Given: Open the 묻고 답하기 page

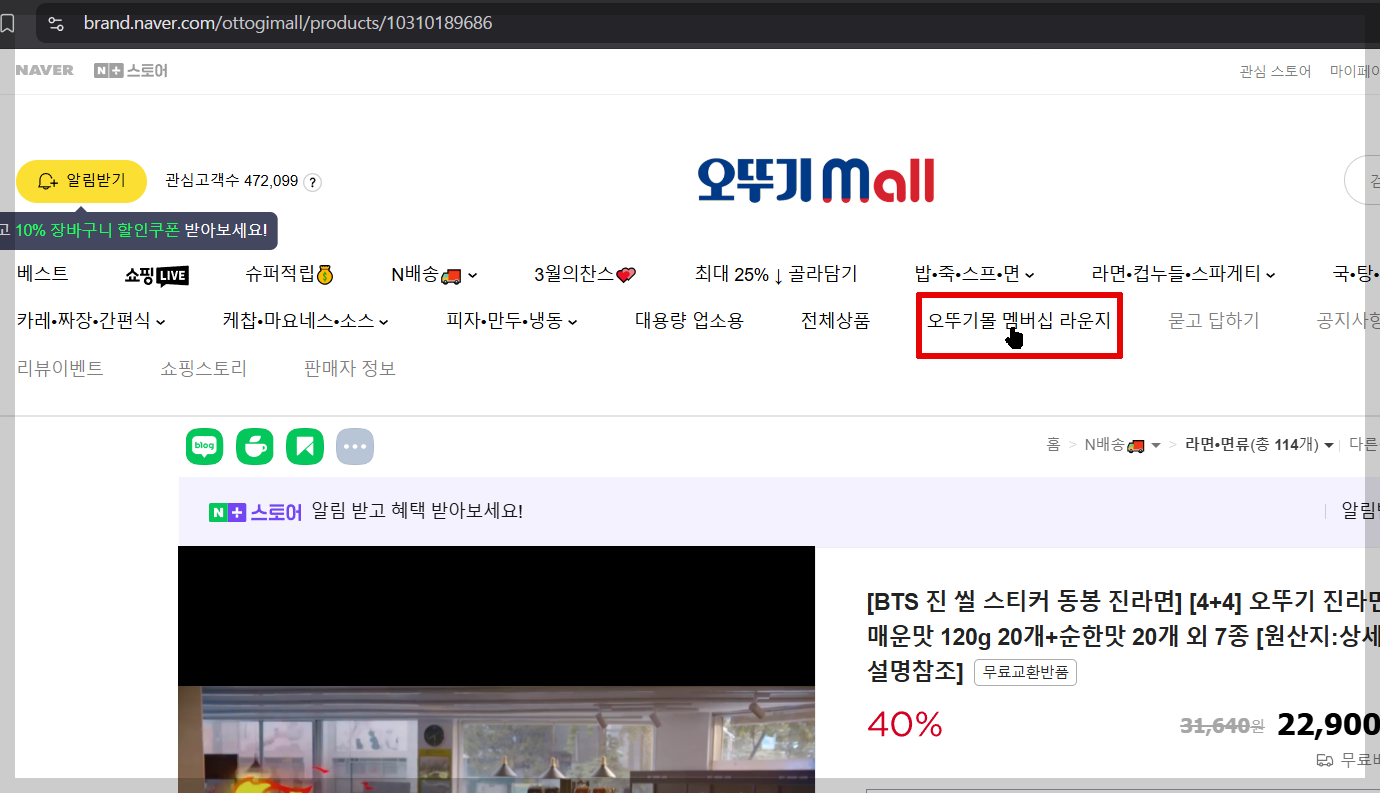Looking at the screenshot, I should pyautogui.click(x=1214, y=321).
